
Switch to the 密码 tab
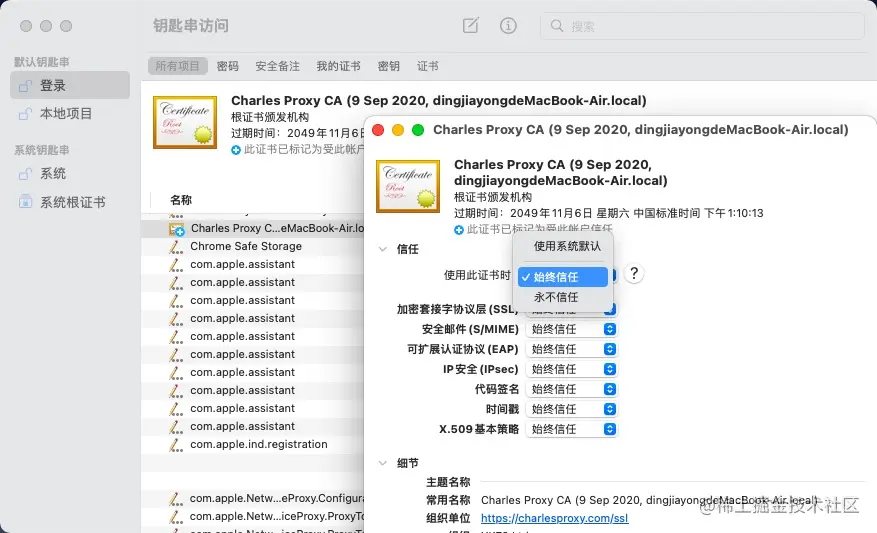228,66
